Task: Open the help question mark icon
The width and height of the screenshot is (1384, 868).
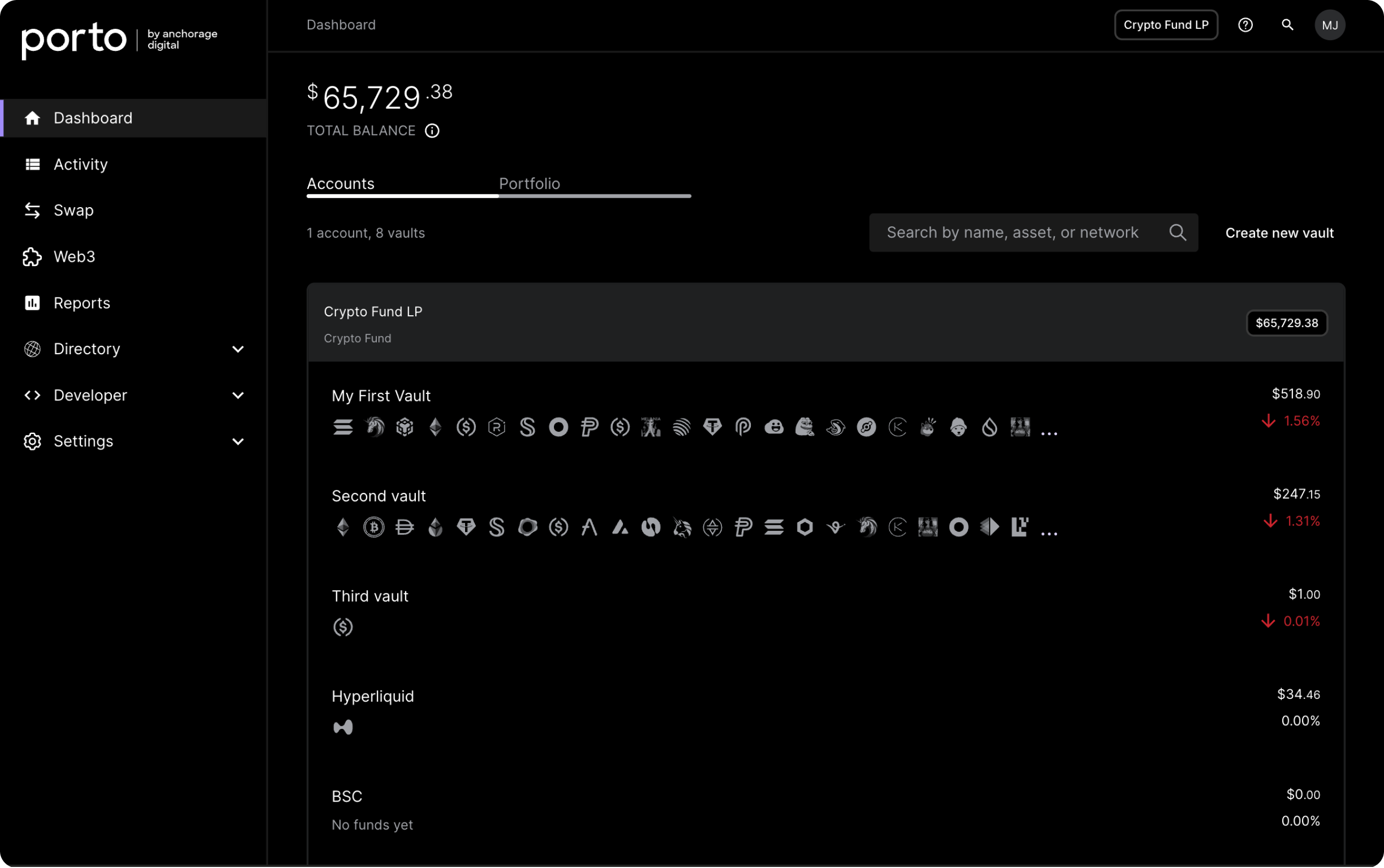Action: (x=1245, y=25)
